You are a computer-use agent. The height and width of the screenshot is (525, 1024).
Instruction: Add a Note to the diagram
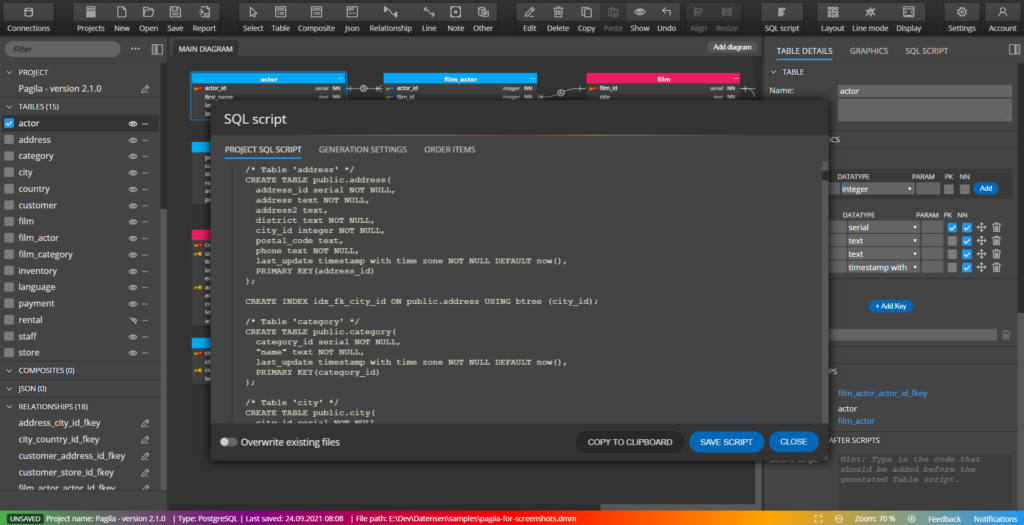coord(456,18)
